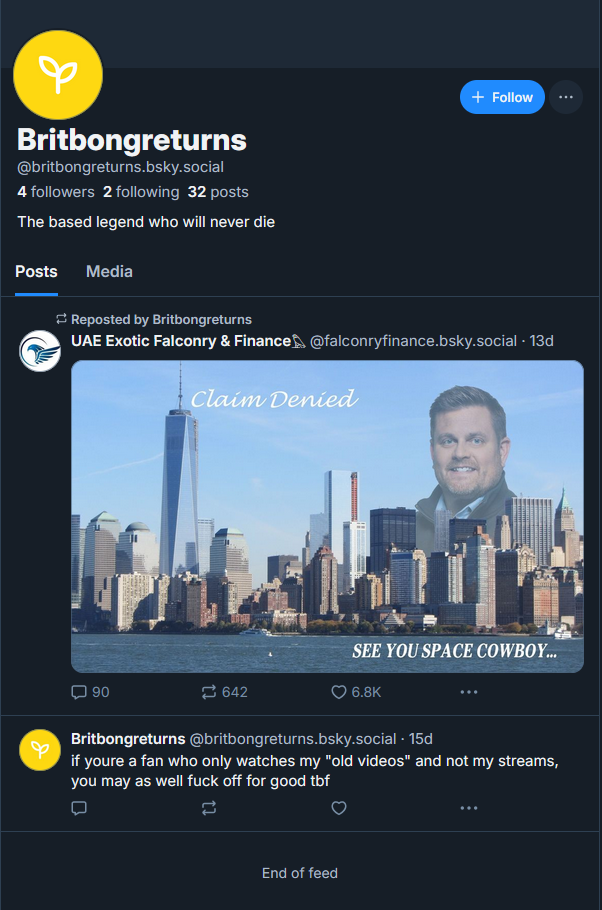
Task: View the 4 followers list
Action: [55, 191]
